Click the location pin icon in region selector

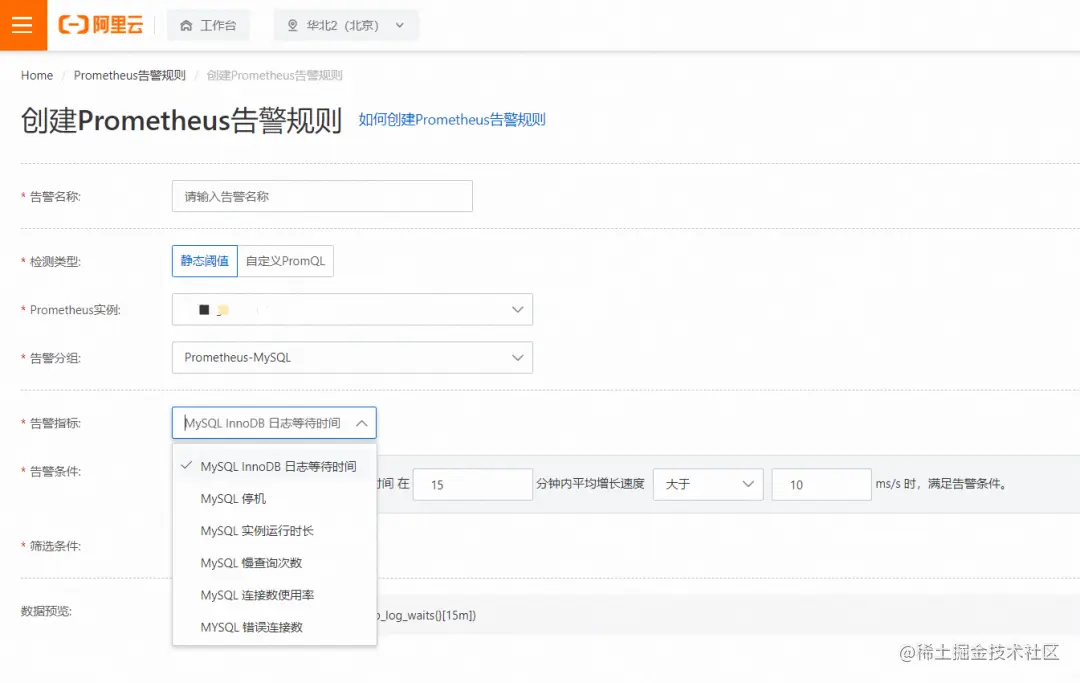(x=293, y=25)
